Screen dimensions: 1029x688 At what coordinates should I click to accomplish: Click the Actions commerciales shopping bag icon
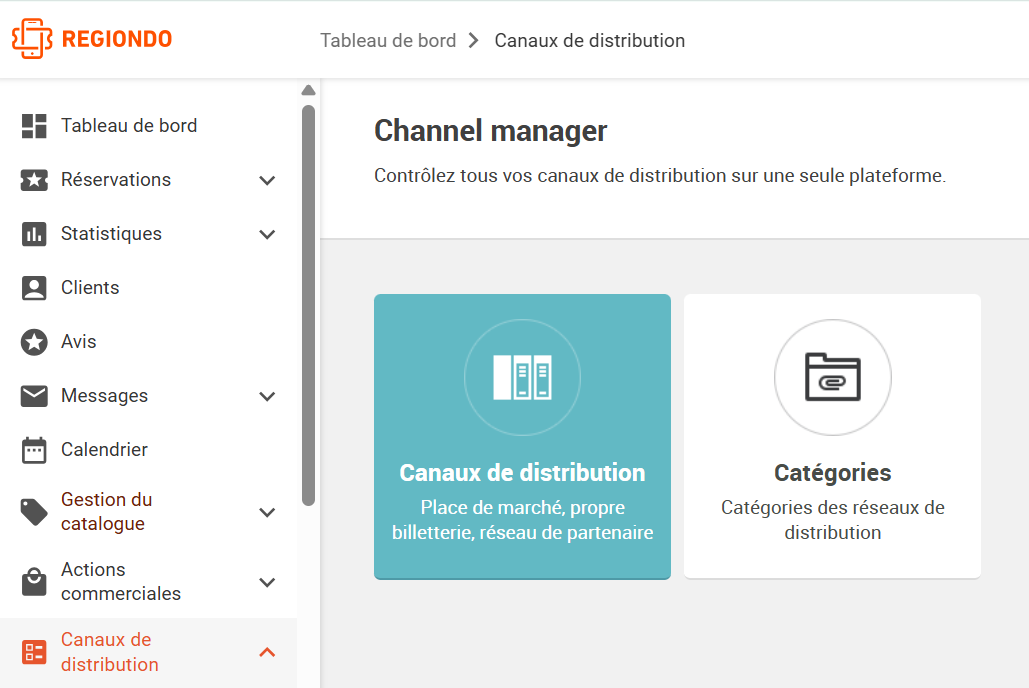point(34,582)
